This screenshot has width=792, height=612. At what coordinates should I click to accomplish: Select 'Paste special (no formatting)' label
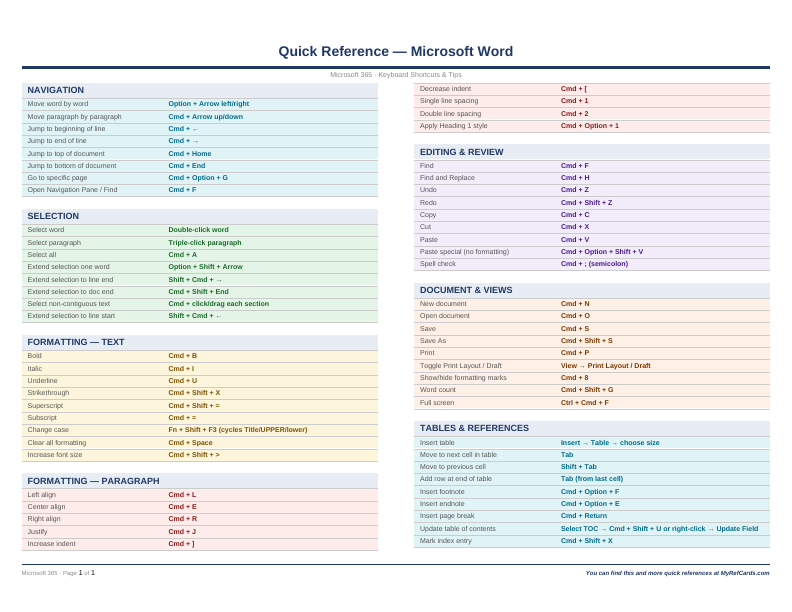[465, 252]
